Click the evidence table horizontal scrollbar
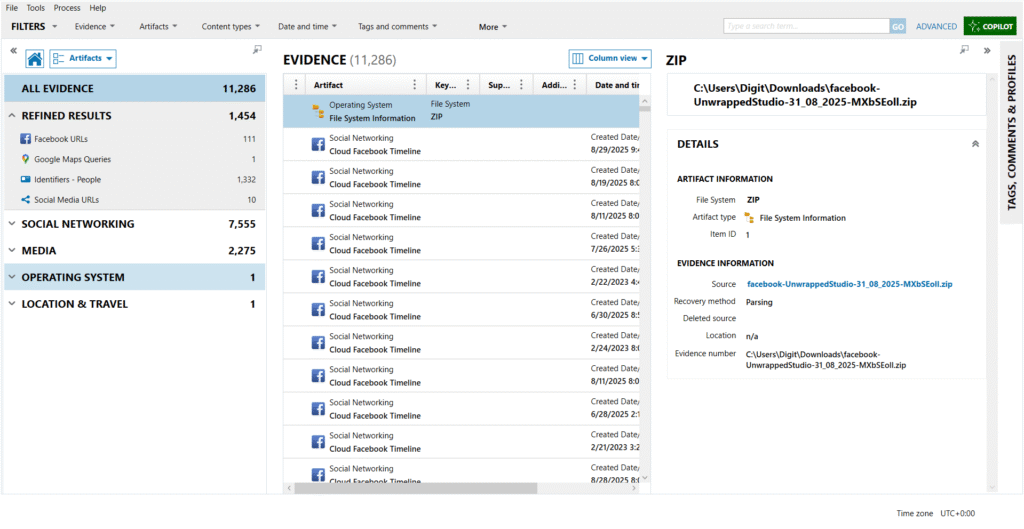Image resolution: width=1024 pixels, height=529 pixels. pyautogui.click(x=415, y=489)
